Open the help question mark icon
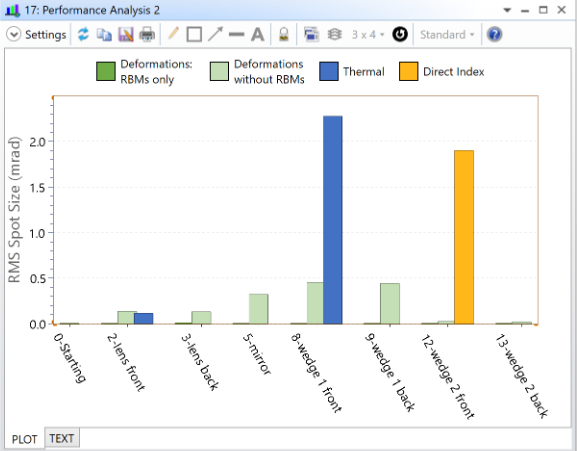This screenshot has width=578, height=451. click(x=494, y=35)
